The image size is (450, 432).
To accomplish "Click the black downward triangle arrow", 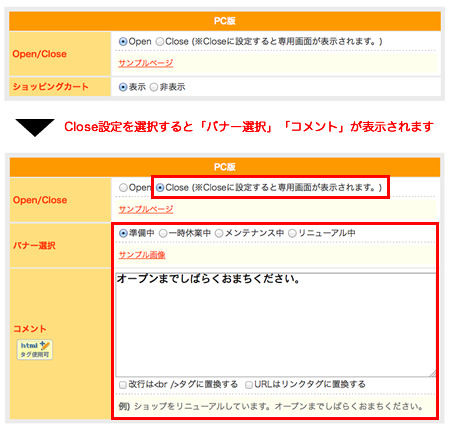I will 35,127.
